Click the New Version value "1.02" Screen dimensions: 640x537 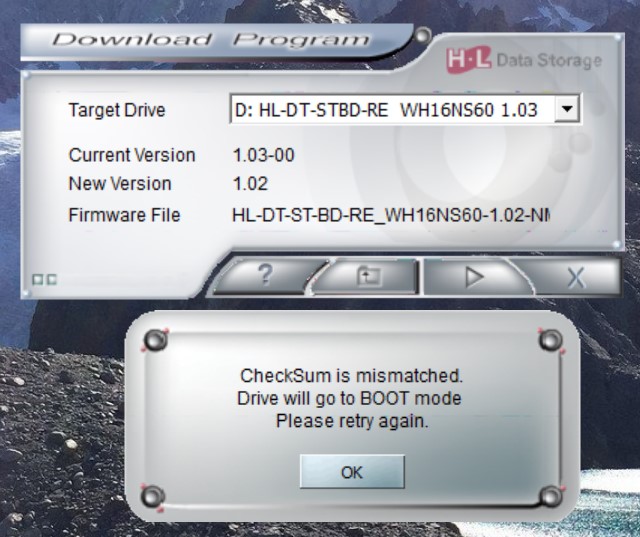click(250, 184)
